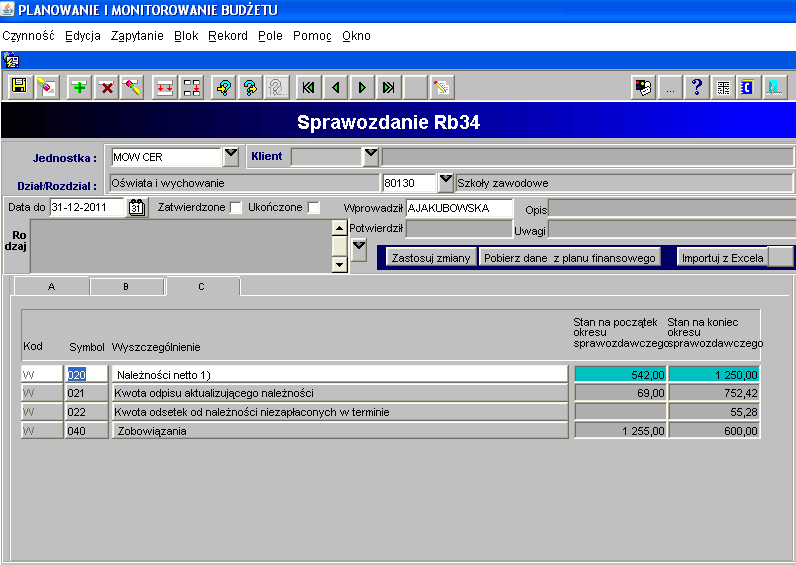Click the clear record eraser icon
796x565 pixels.
pos(131,87)
